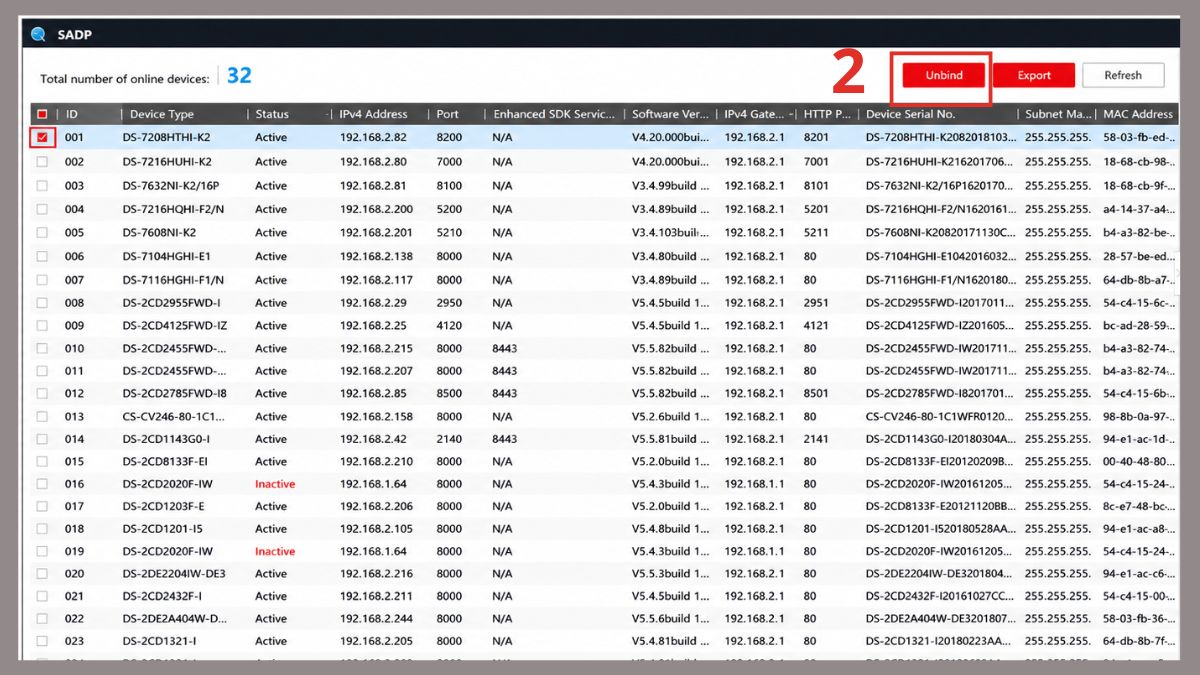Click the SADP logo icon in title bar
The width and height of the screenshot is (1200, 675).
(x=38, y=34)
